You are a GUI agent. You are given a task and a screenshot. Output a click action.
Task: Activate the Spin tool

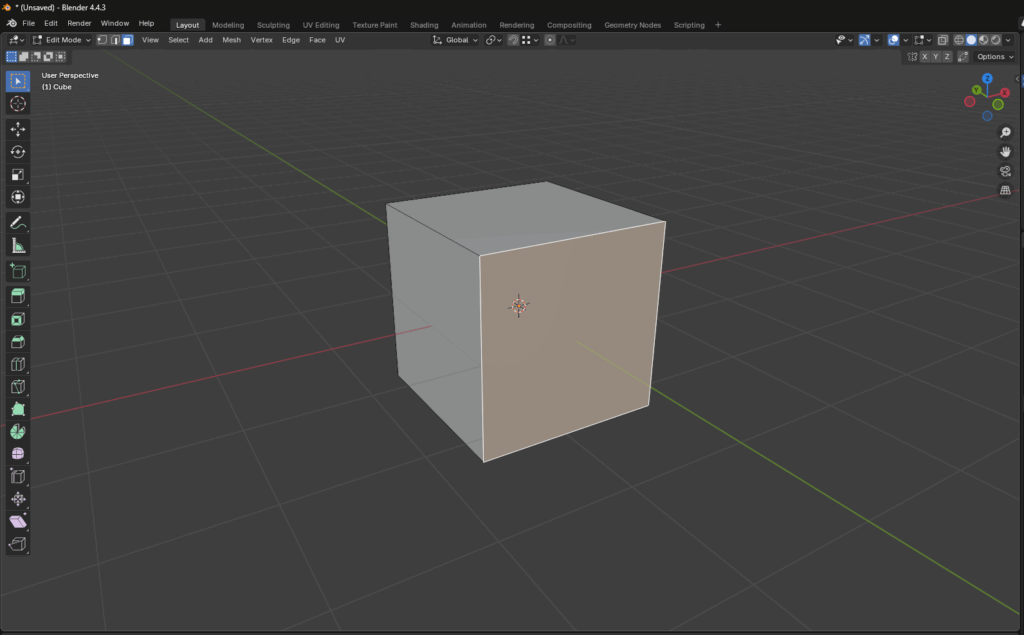[18, 431]
